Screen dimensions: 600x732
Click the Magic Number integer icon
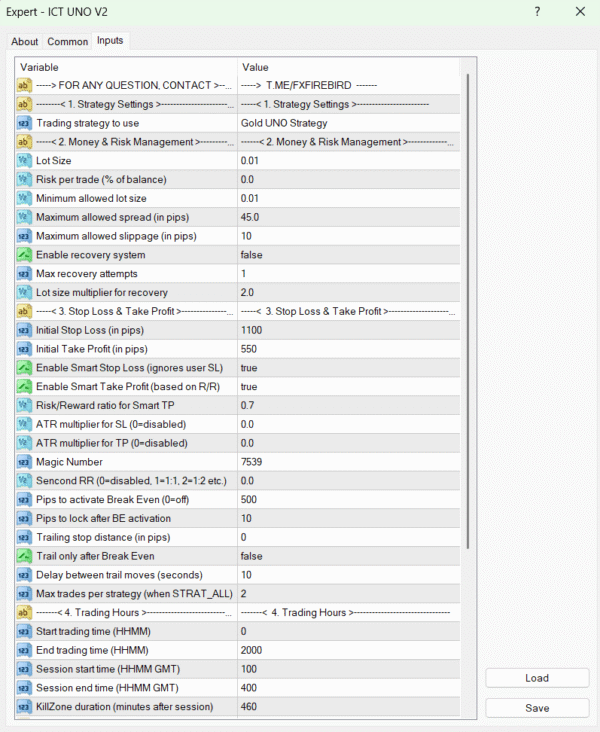point(24,462)
